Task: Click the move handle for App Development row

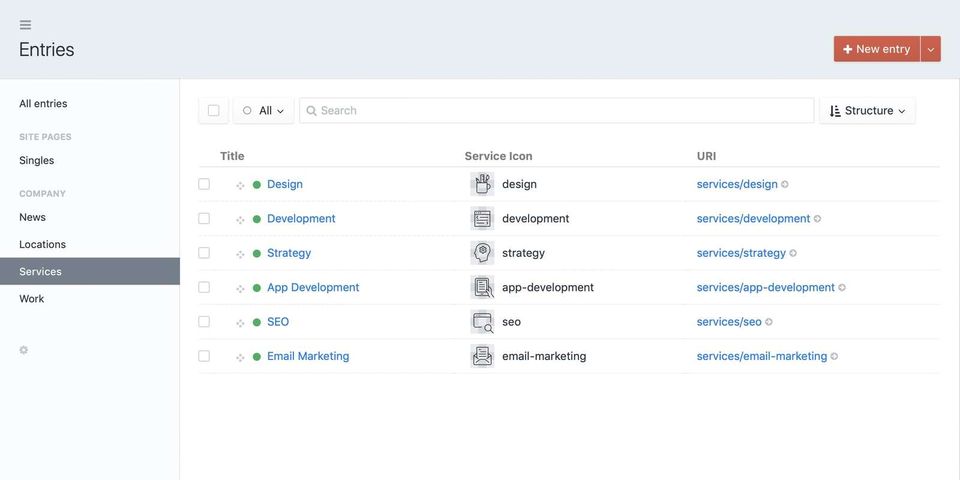Action: pyautogui.click(x=240, y=288)
